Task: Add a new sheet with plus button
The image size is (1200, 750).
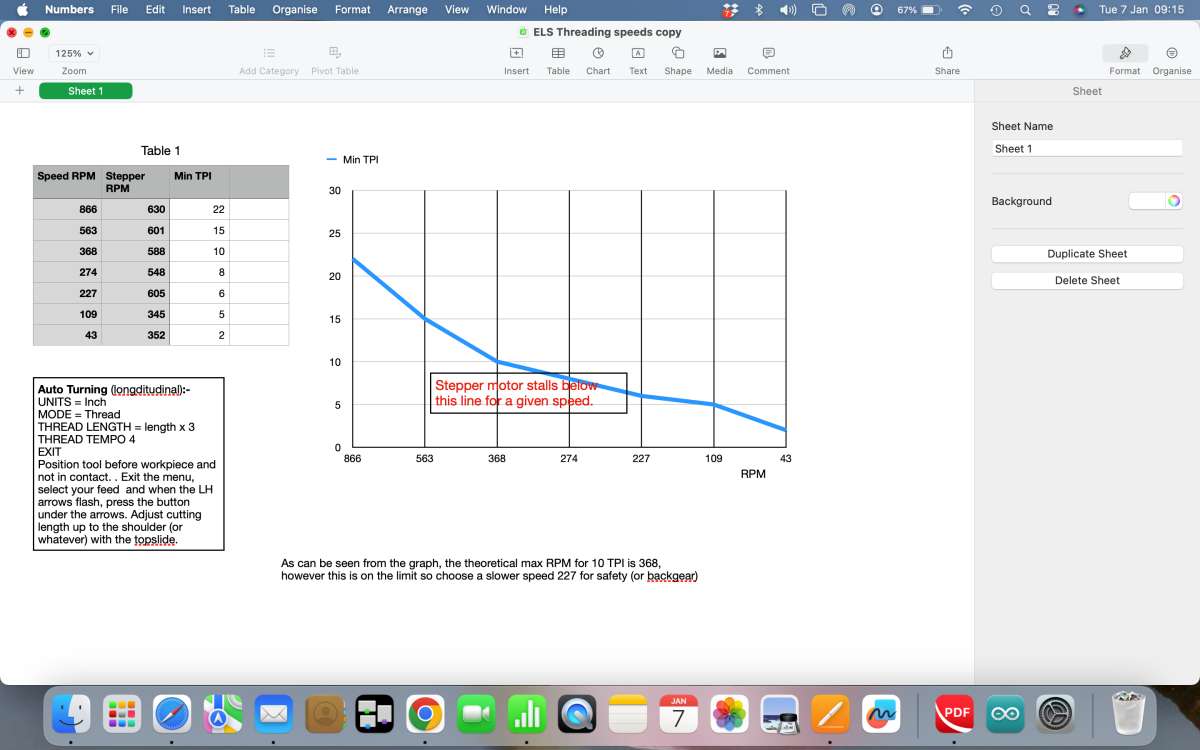Action: [19, 91]
